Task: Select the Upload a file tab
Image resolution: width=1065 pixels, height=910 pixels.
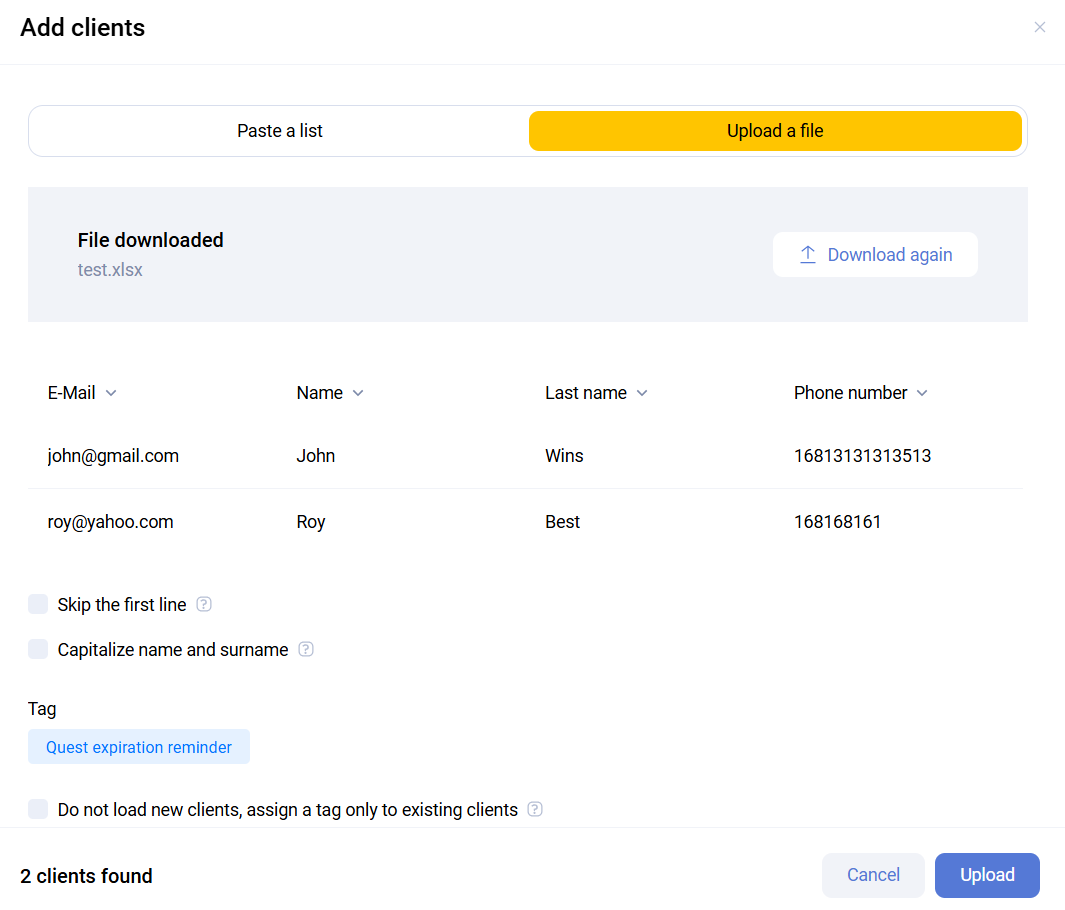Action: click(x=775, y=131)
